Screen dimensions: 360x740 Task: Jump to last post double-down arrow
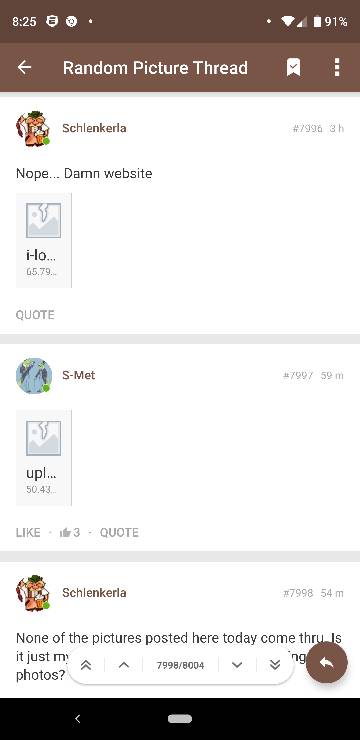click(275, 665)
